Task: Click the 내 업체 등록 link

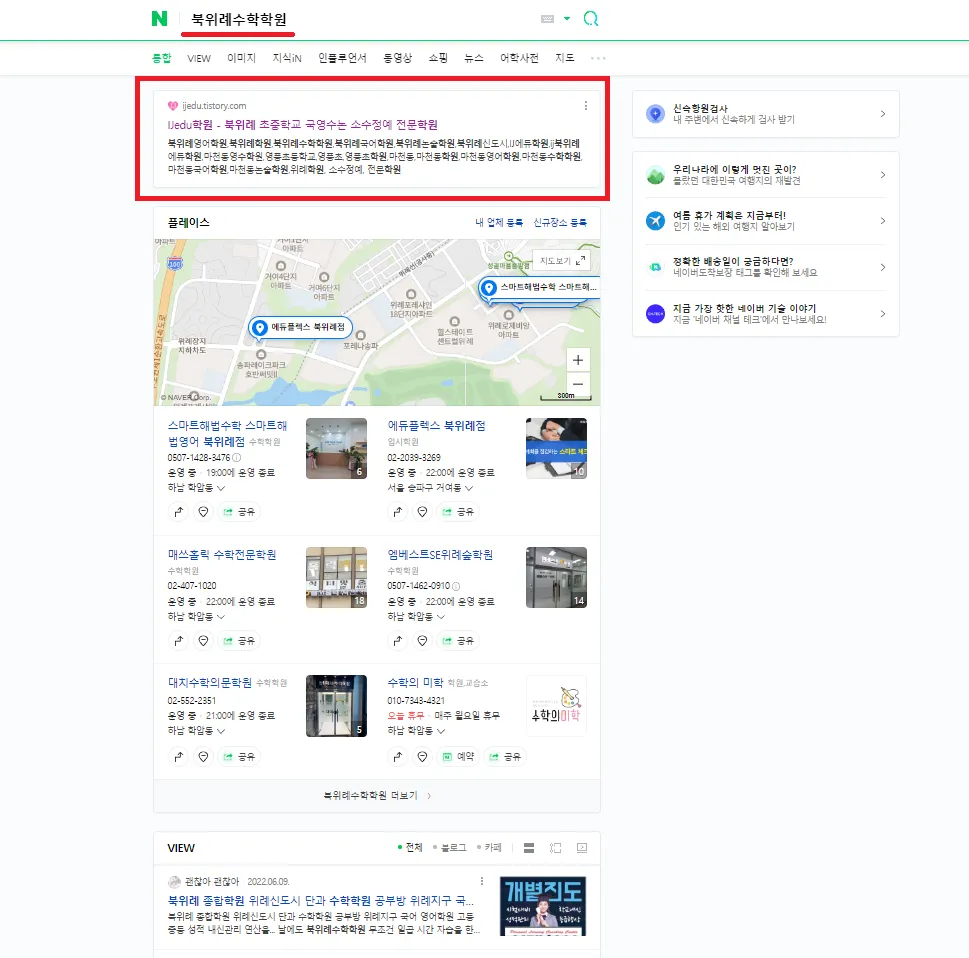Action: (x=499, y=223)
